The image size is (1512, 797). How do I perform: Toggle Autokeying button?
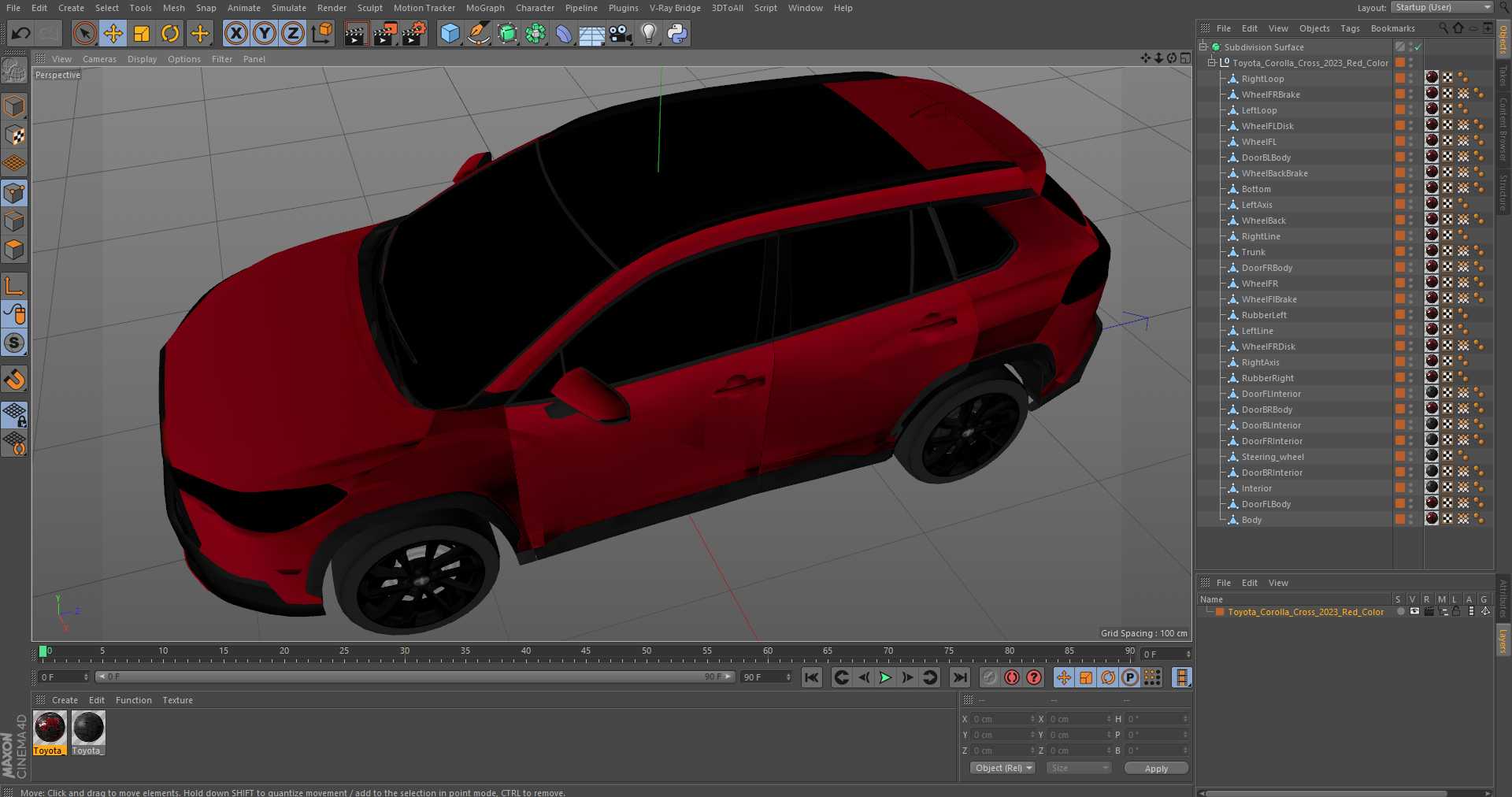pyautogui.click(x=1012, y=677)
